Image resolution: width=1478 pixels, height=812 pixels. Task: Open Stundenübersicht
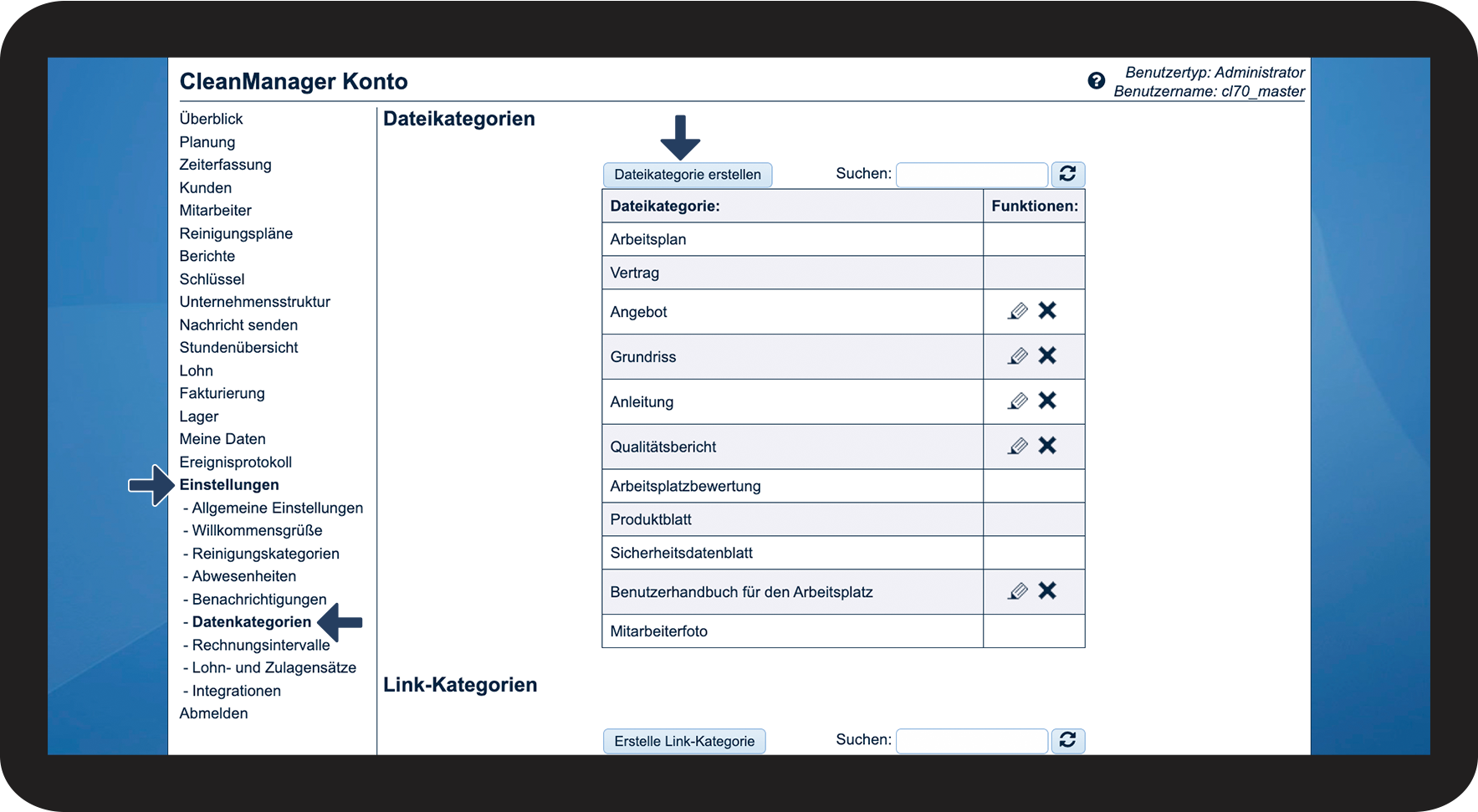click(238, 348)
